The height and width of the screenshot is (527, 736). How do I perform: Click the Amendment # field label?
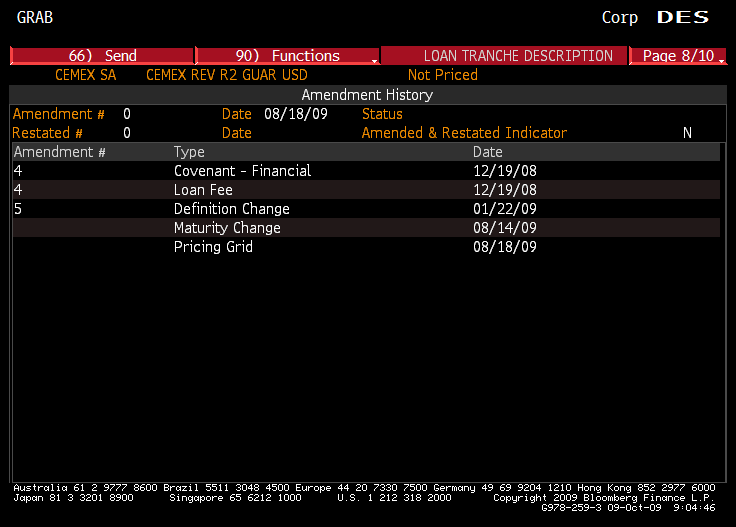point(59,114)
